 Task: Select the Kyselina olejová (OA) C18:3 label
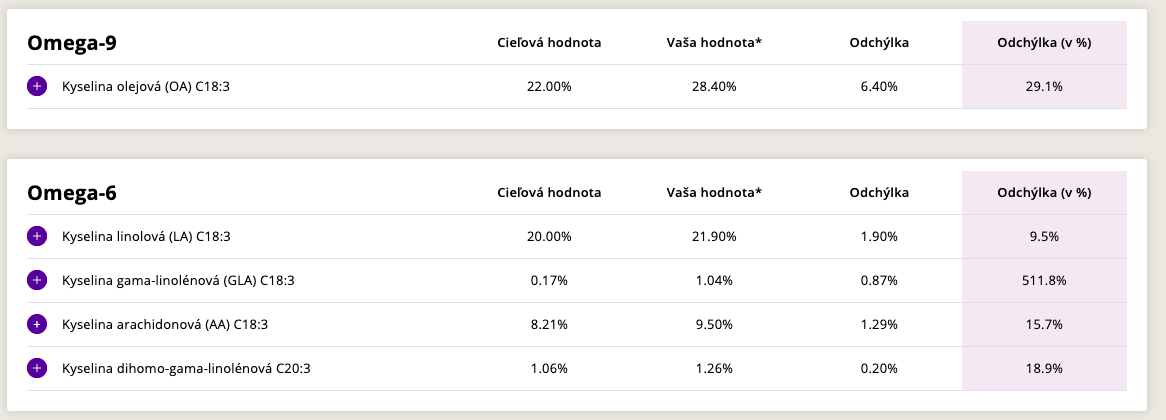(x=146, y=87)
